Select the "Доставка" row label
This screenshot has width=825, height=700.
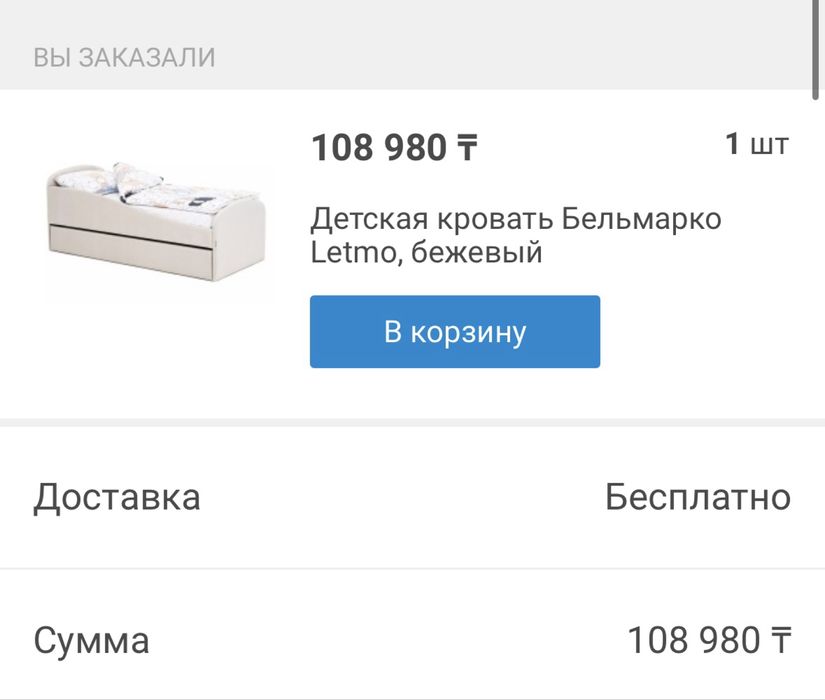(x=117, y=497)
